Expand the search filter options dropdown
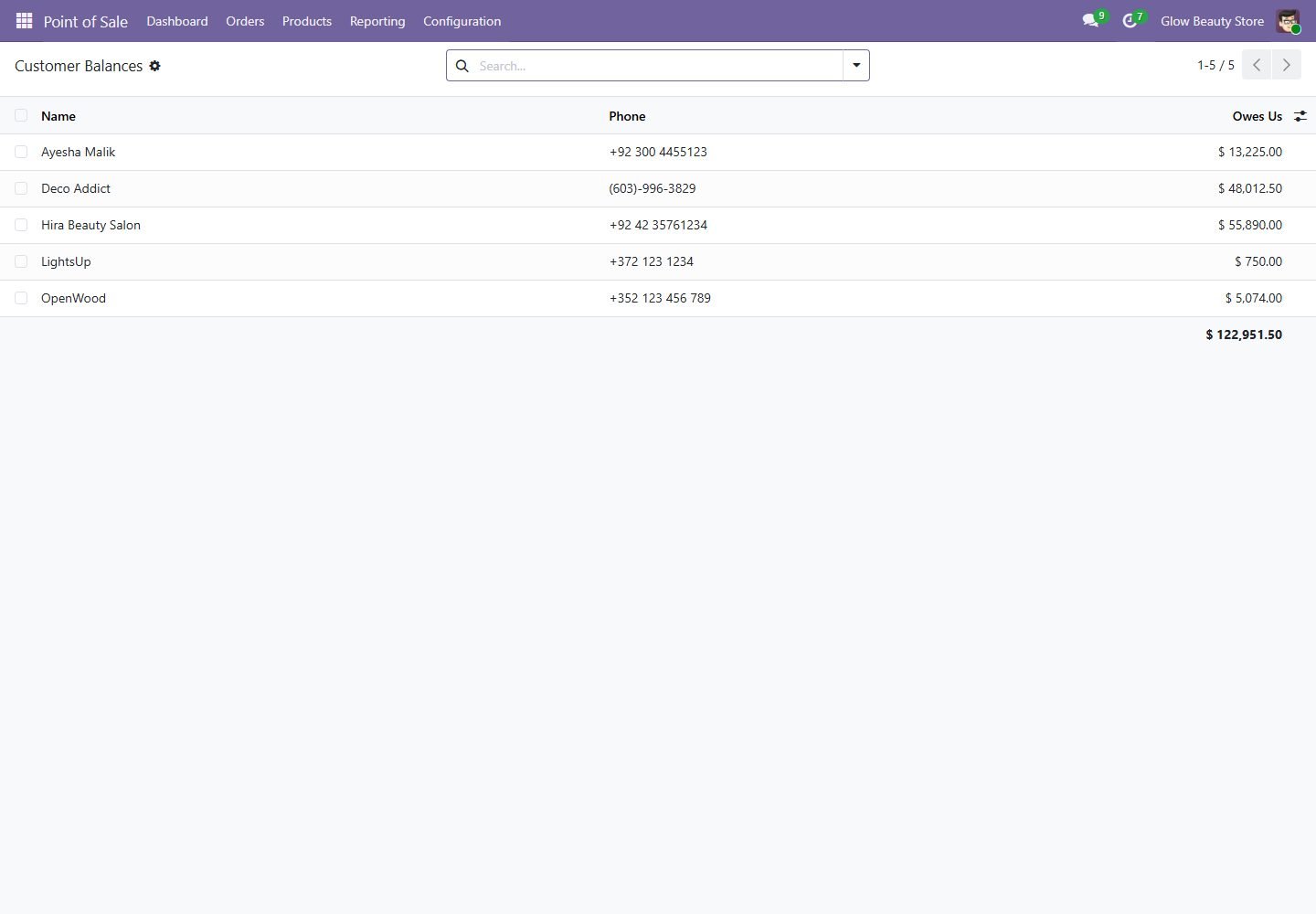1316x914 pixels. tap(856, 66)
